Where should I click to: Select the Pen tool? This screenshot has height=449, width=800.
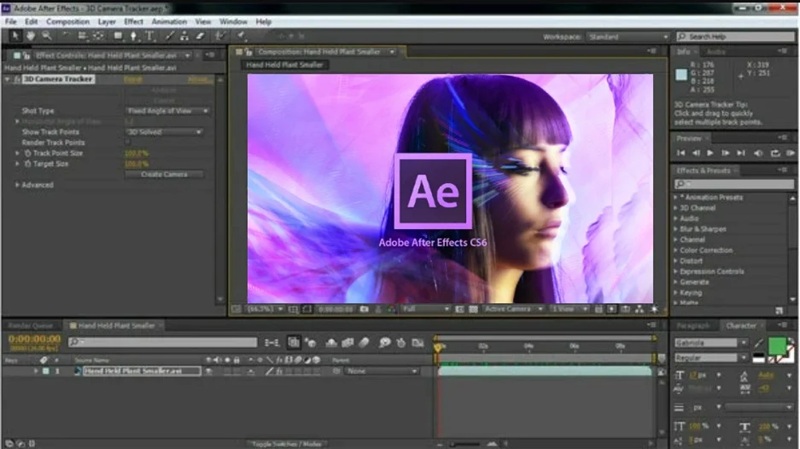click(134, 36)
